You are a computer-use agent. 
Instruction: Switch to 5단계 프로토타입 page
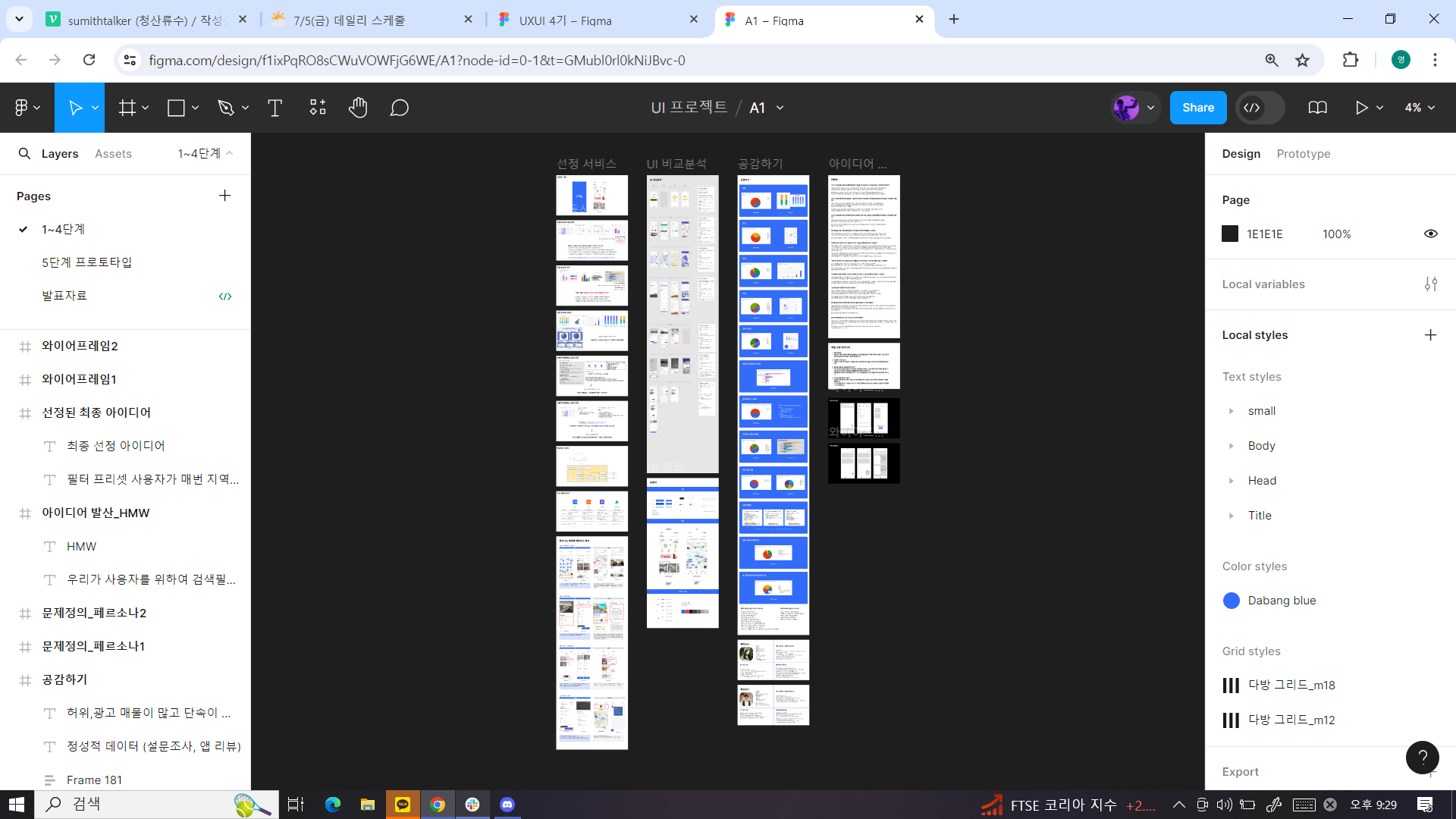coord(86,262)
